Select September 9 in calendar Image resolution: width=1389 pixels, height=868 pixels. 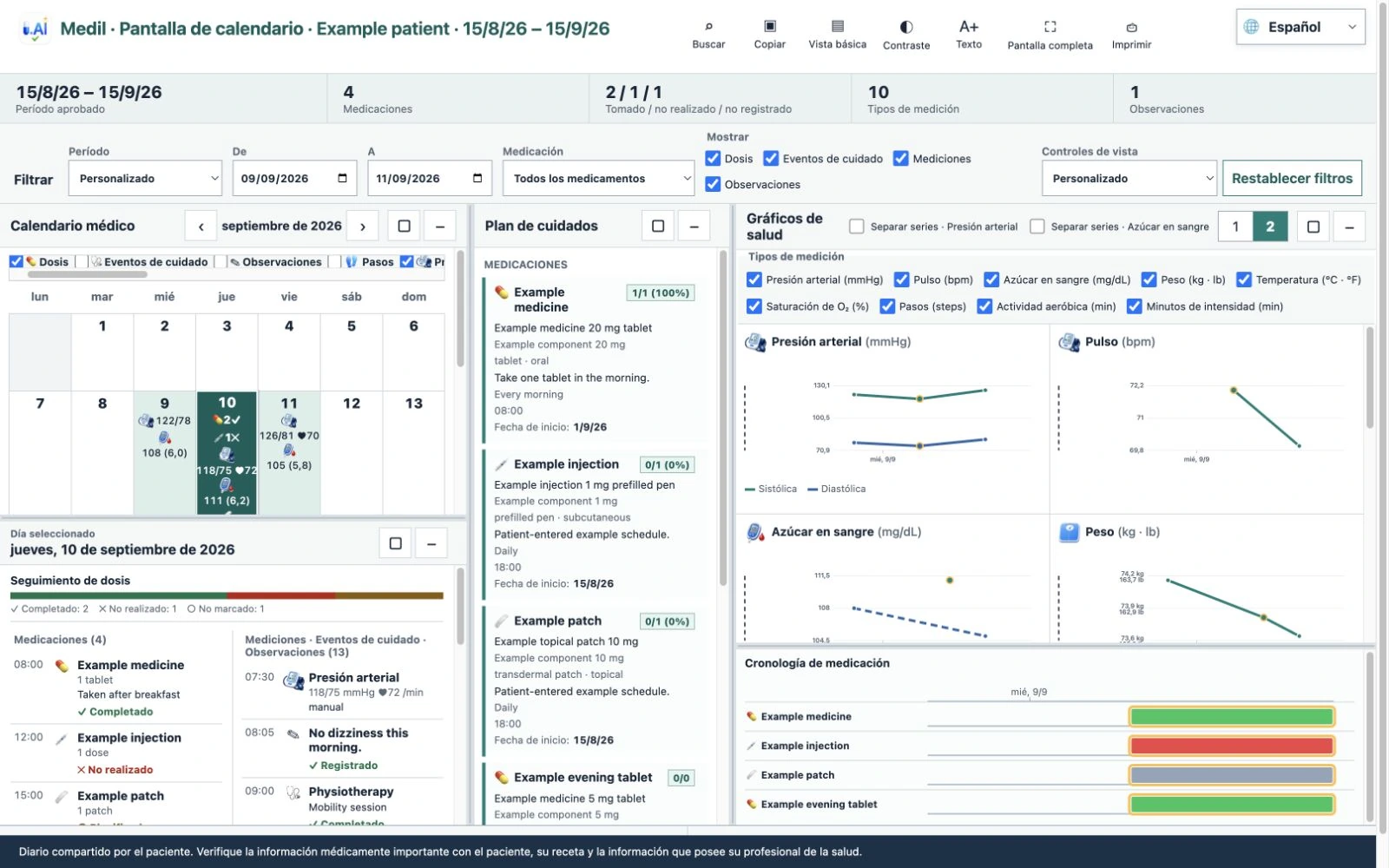pyautogui.click(x=165, y=452)
